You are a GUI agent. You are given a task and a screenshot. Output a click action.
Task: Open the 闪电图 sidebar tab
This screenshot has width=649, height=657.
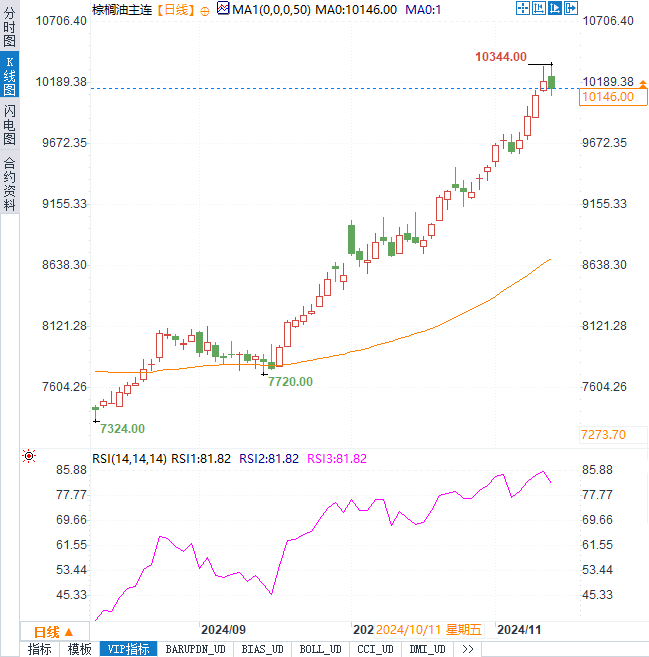(9, 125)
